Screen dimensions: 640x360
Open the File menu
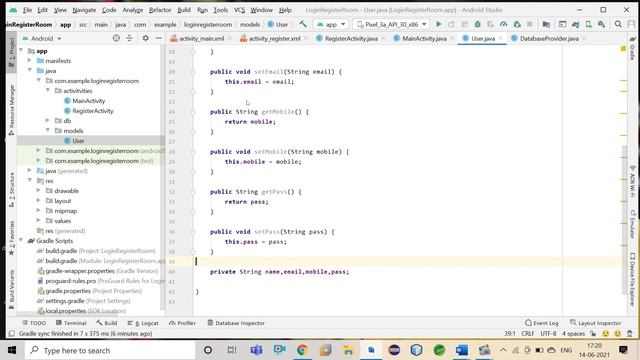click(x=27, y=10)
